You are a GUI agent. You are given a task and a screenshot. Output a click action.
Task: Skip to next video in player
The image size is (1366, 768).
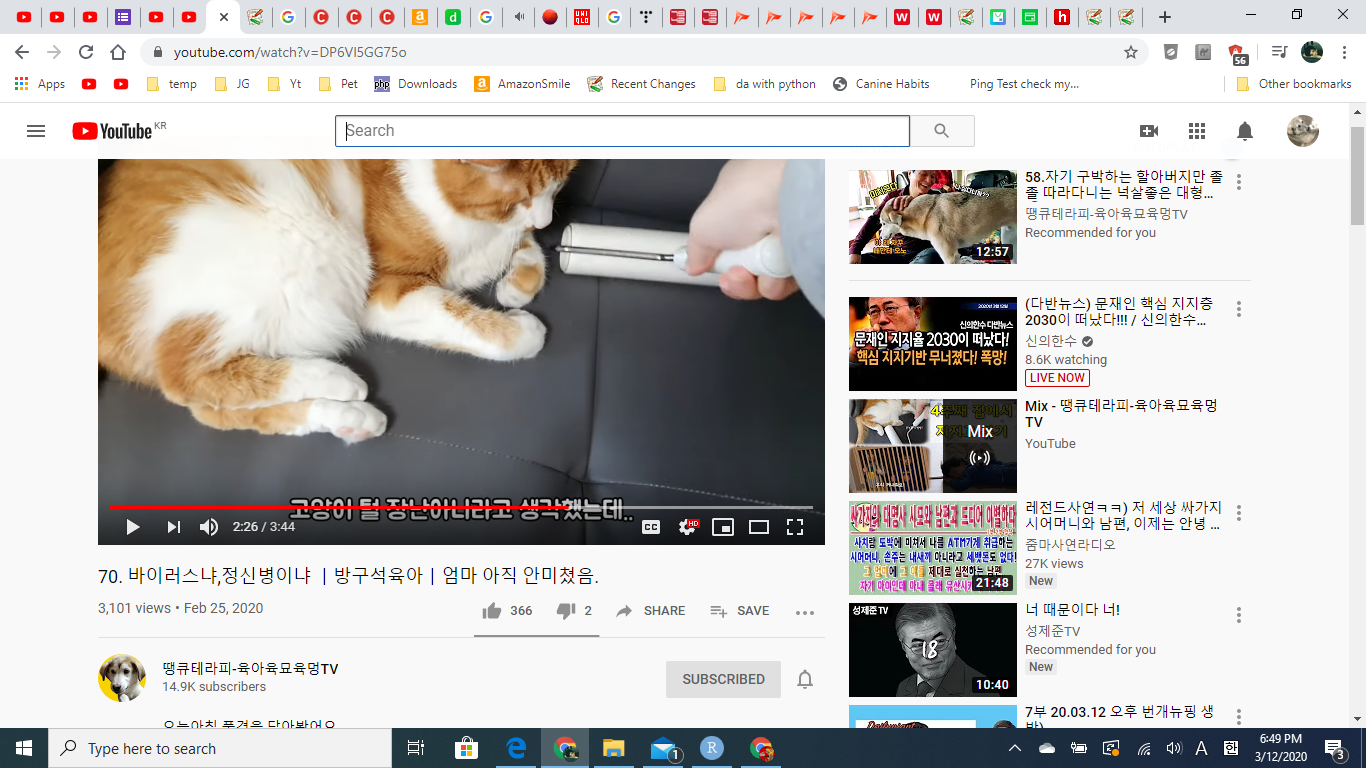173,527
